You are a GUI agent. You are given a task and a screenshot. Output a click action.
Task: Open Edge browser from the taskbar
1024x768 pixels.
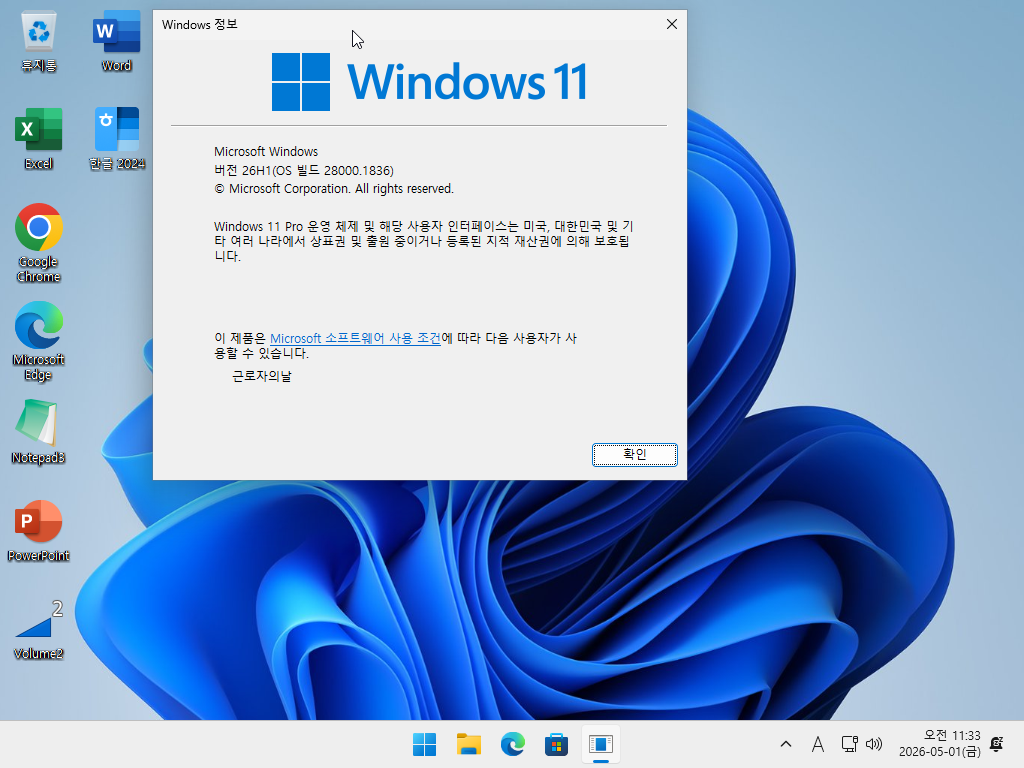513,744
